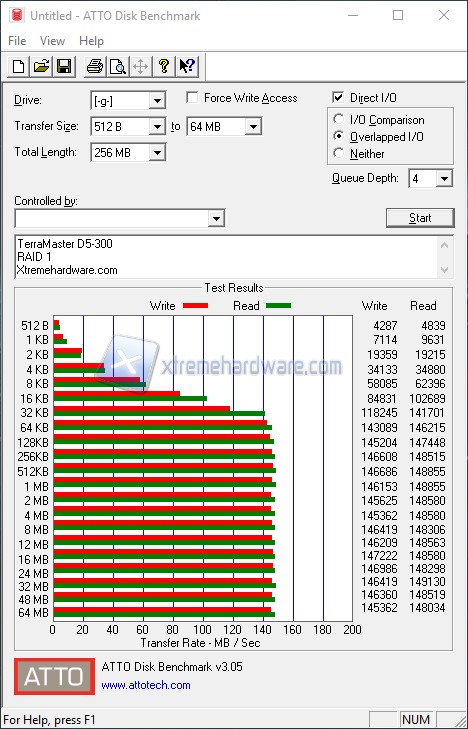Open the Help menu
The image size is (468, 729).
[x=91, y=41]
